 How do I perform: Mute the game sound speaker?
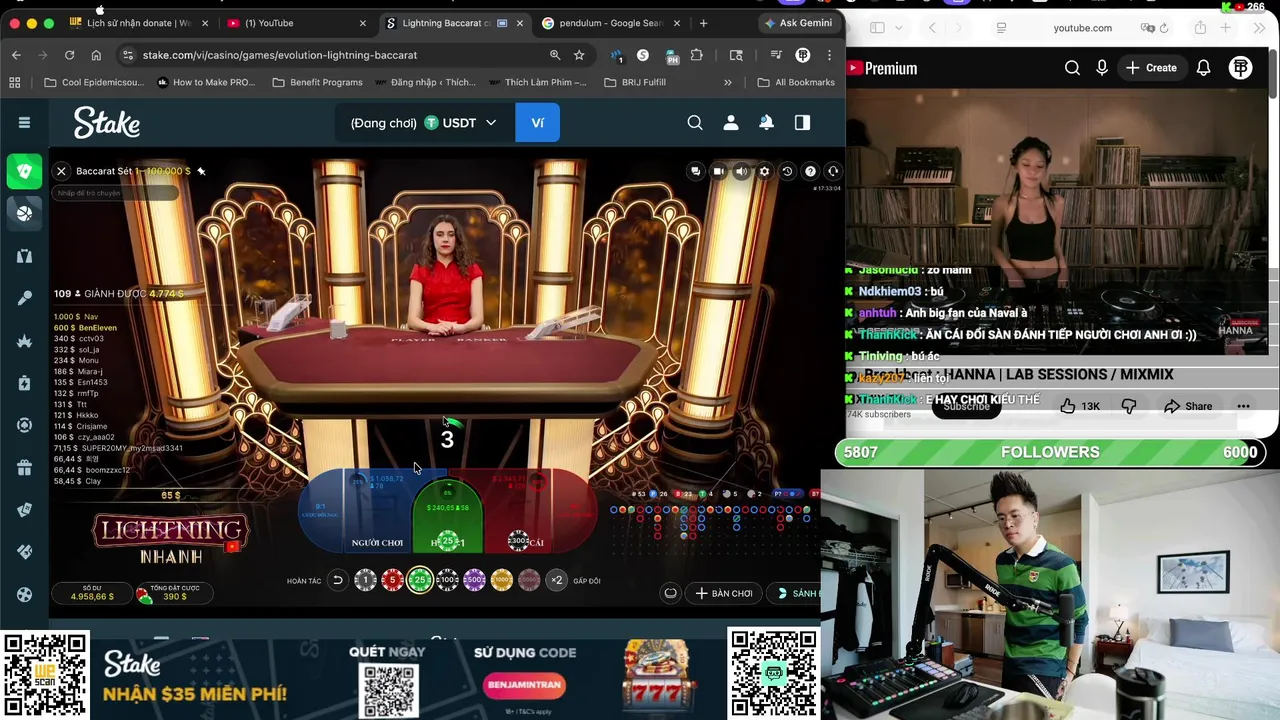point(741,171)
